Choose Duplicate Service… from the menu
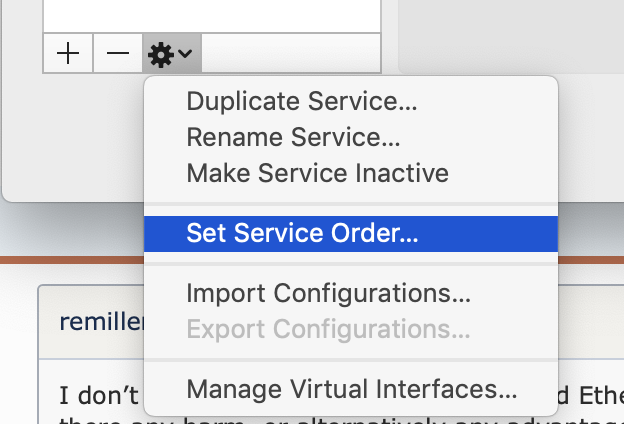 pyautogui.click(x=302, y=101)
